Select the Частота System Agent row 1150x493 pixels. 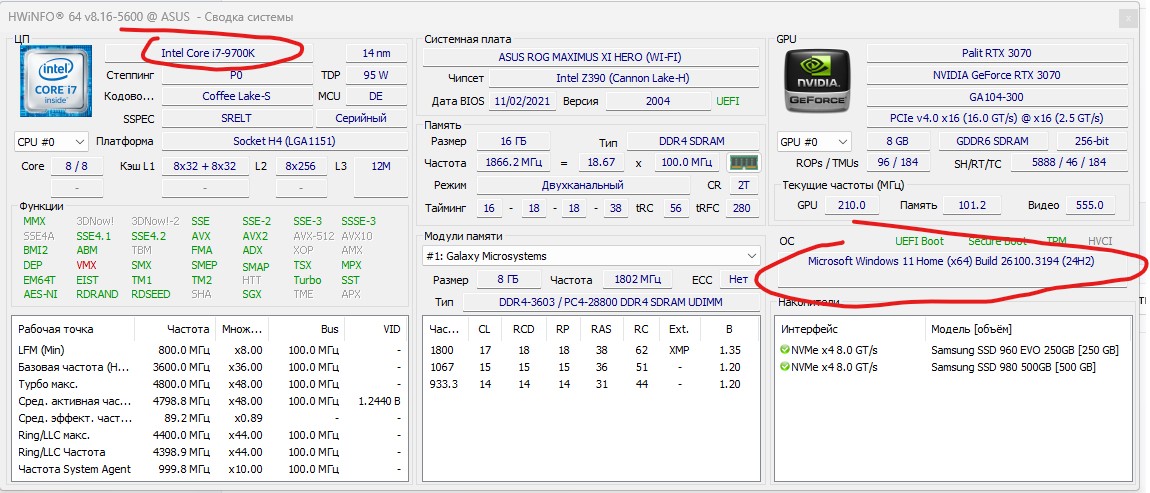[210, 469]
